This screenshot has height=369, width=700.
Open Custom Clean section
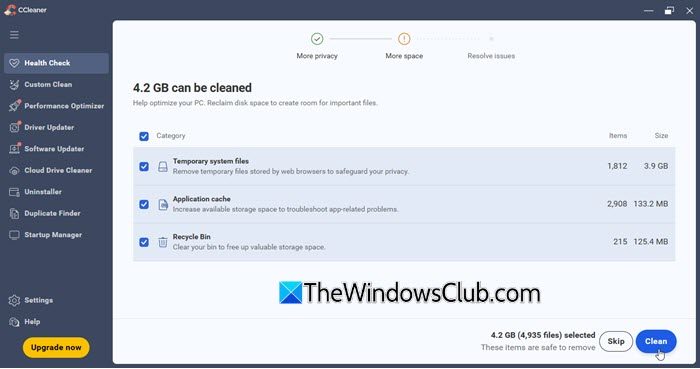pyautogui.click(x=56, y=85)
